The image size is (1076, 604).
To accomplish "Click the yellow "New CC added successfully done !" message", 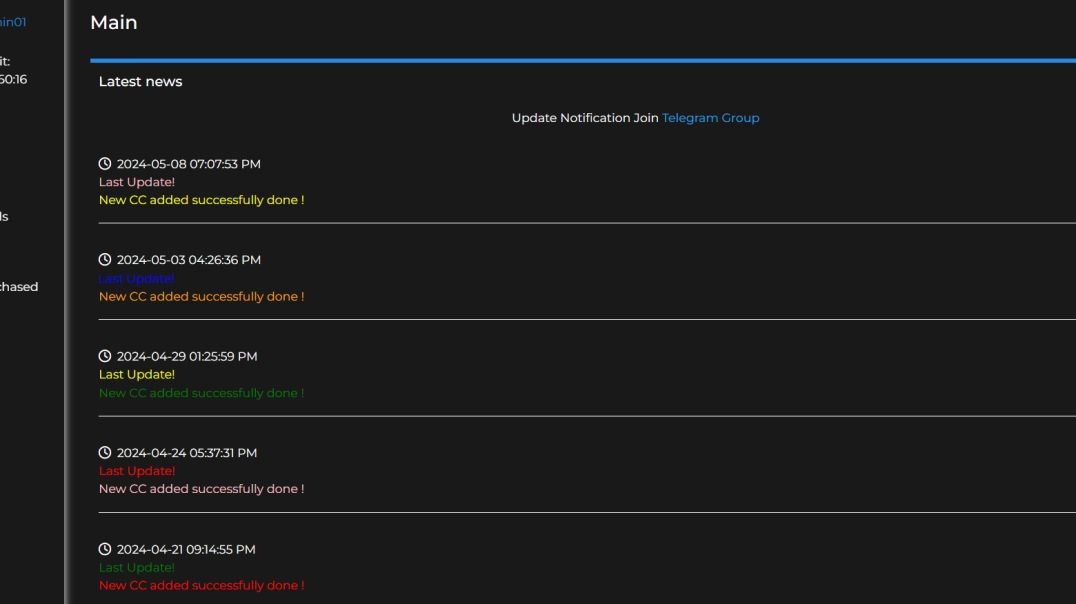I will [x=201, y=200].
